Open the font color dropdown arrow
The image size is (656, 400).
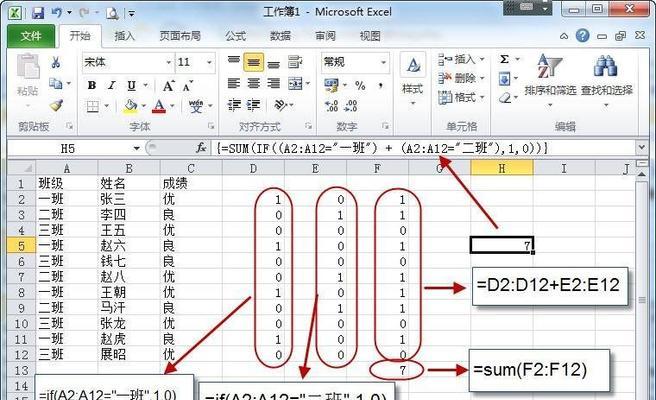[172, 106]
